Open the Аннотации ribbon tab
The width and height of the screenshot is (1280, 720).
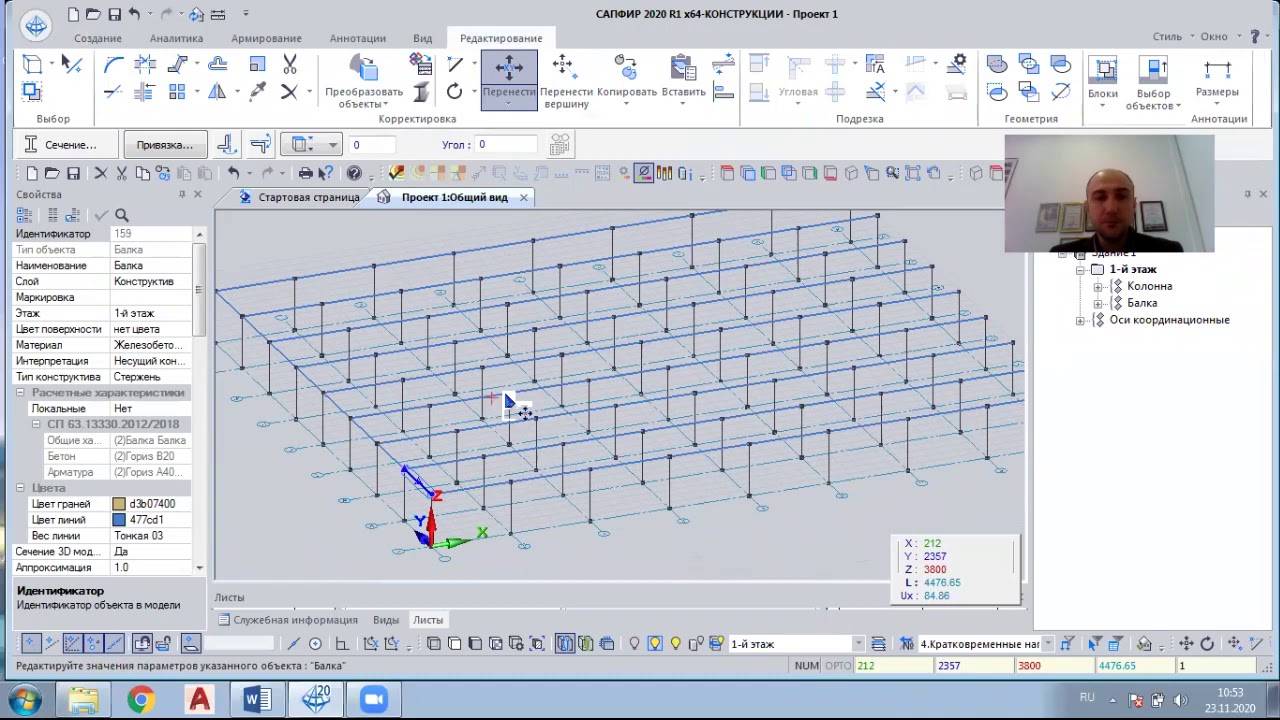click(358, 38)
